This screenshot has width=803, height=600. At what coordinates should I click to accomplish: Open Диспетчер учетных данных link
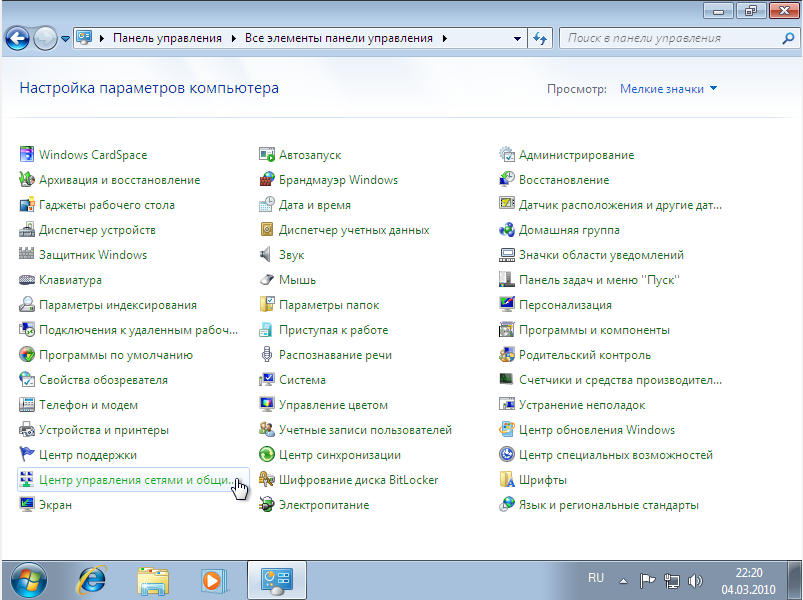pyautogui.click(x=354, y=230)
